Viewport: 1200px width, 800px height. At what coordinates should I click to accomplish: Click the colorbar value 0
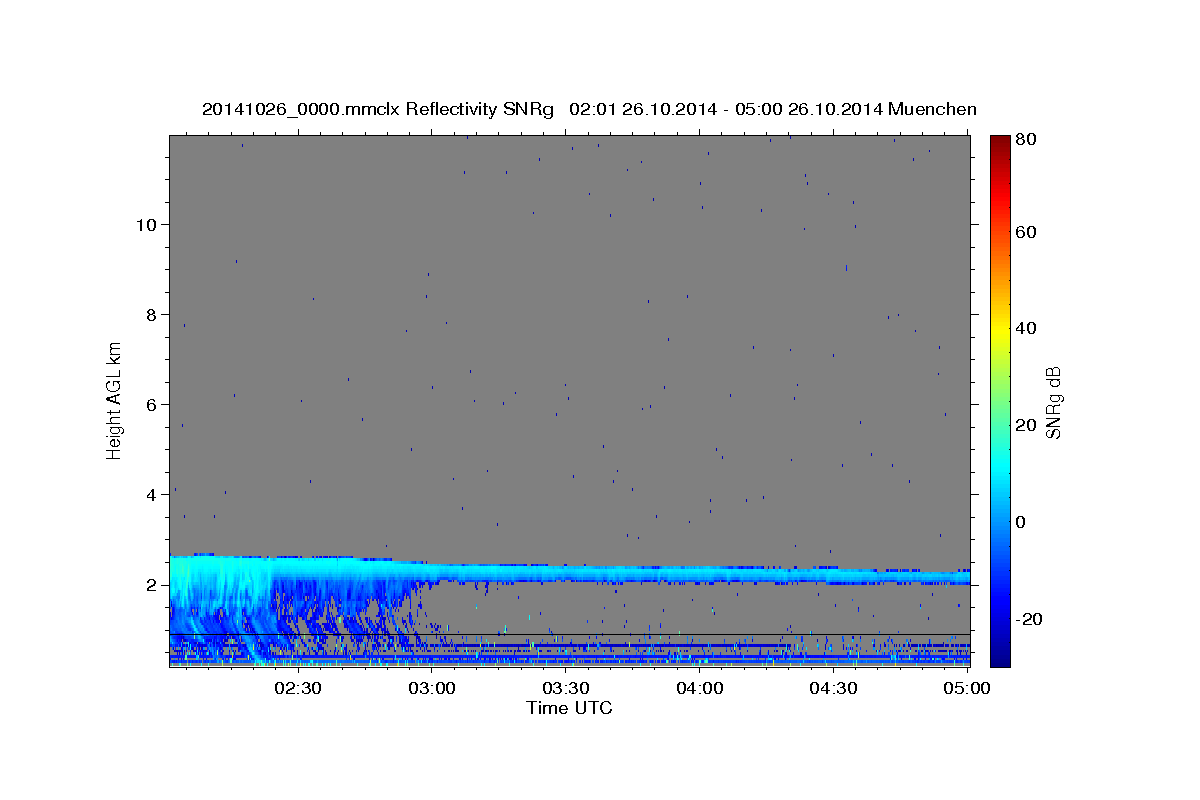(1023, 523)
